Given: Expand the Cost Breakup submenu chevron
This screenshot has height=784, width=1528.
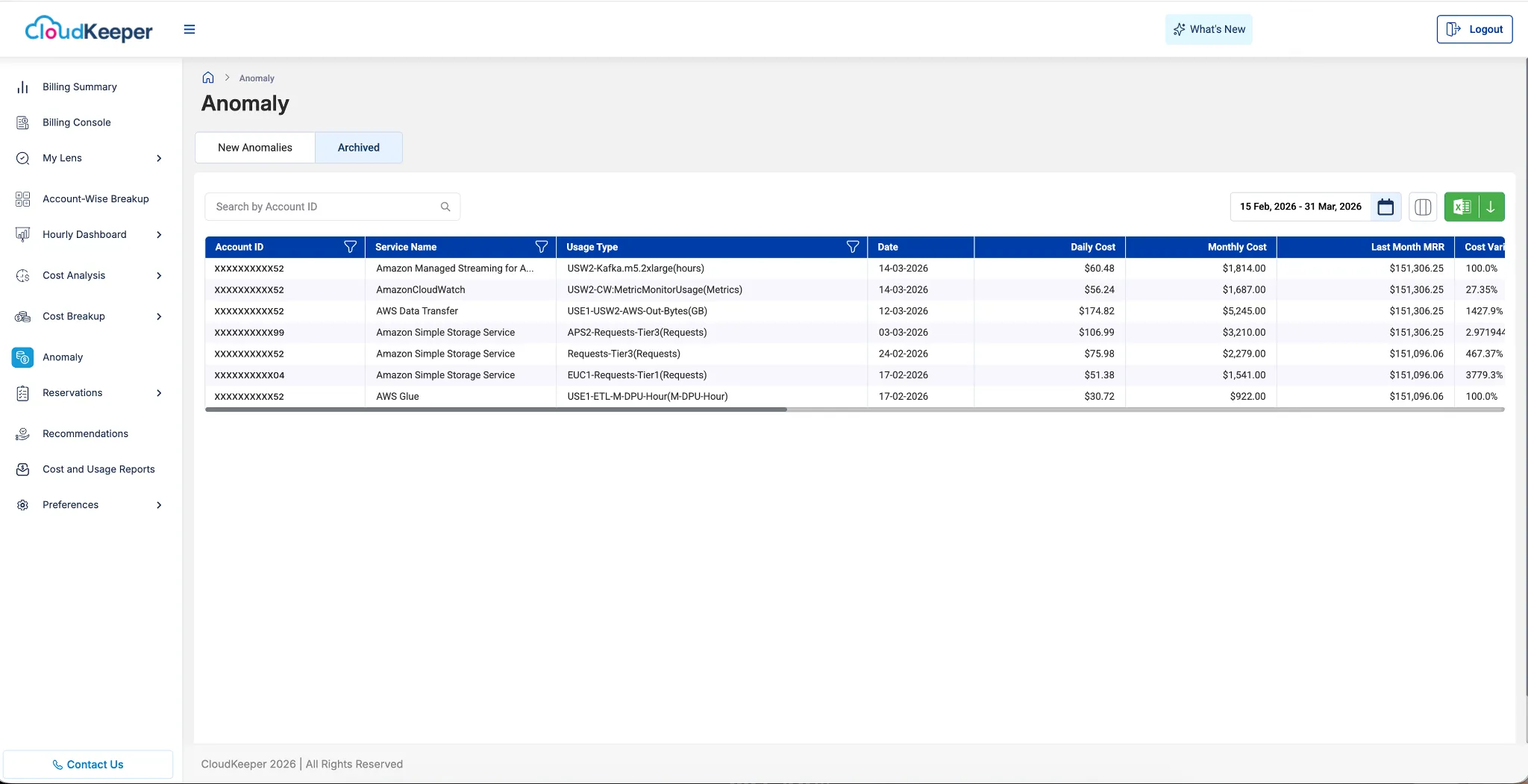Looking at the screenshot, I should click(159, 316).
